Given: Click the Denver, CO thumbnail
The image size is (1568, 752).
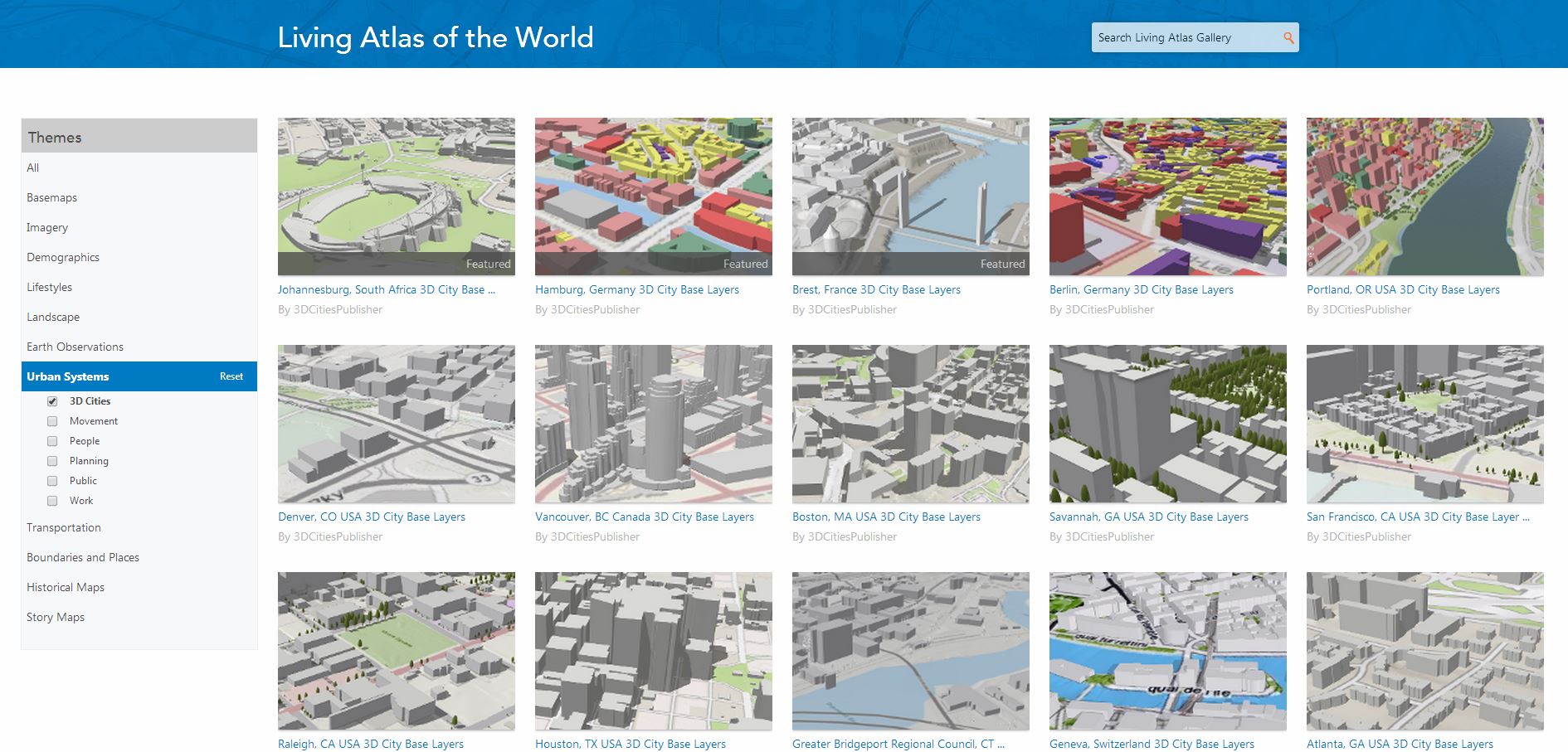Looking at the screenshot, I should click(397, 424).
